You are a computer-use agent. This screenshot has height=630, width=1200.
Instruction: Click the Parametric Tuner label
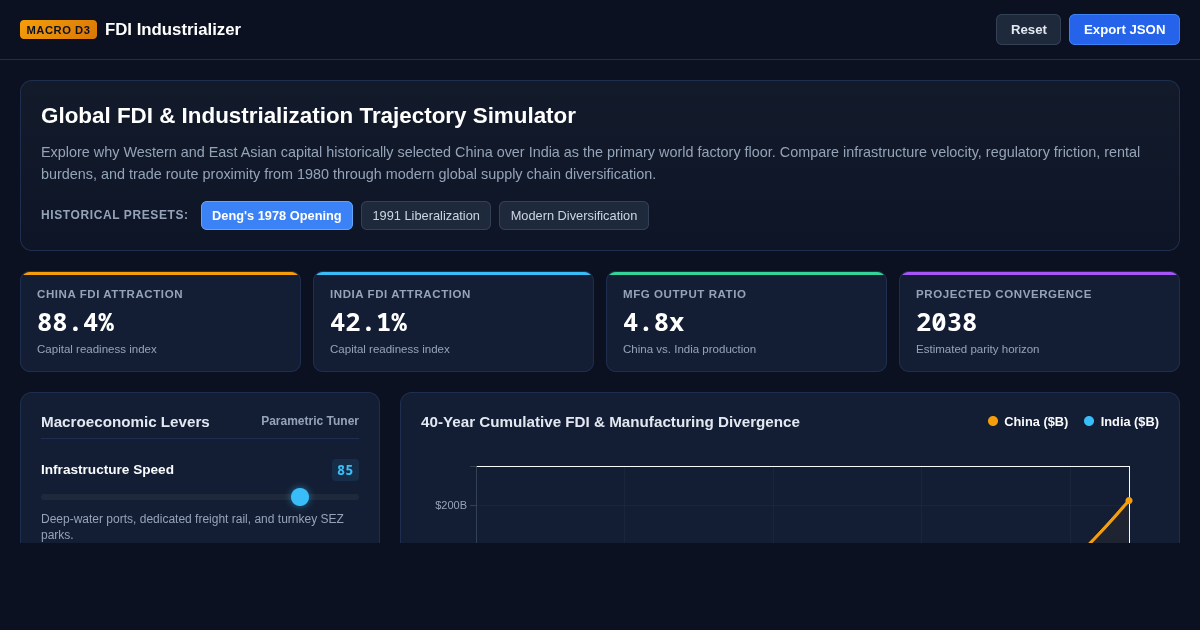(x=310, y=421)
